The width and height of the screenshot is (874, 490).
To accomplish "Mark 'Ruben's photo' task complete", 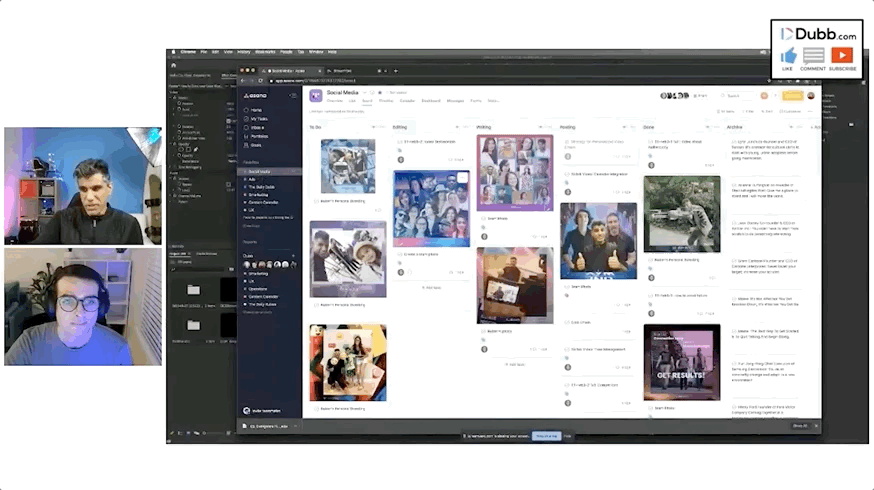I will pyautogui.click(x=483, y=331).
